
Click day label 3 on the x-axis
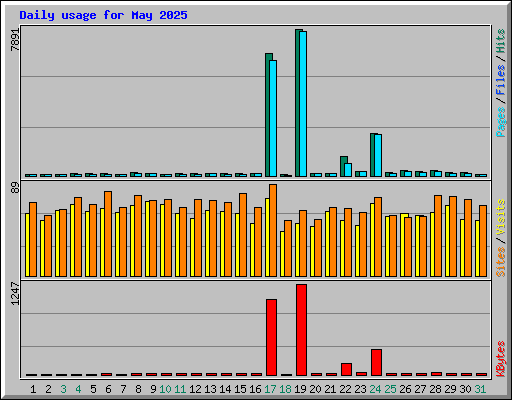[x=63, y=389]
